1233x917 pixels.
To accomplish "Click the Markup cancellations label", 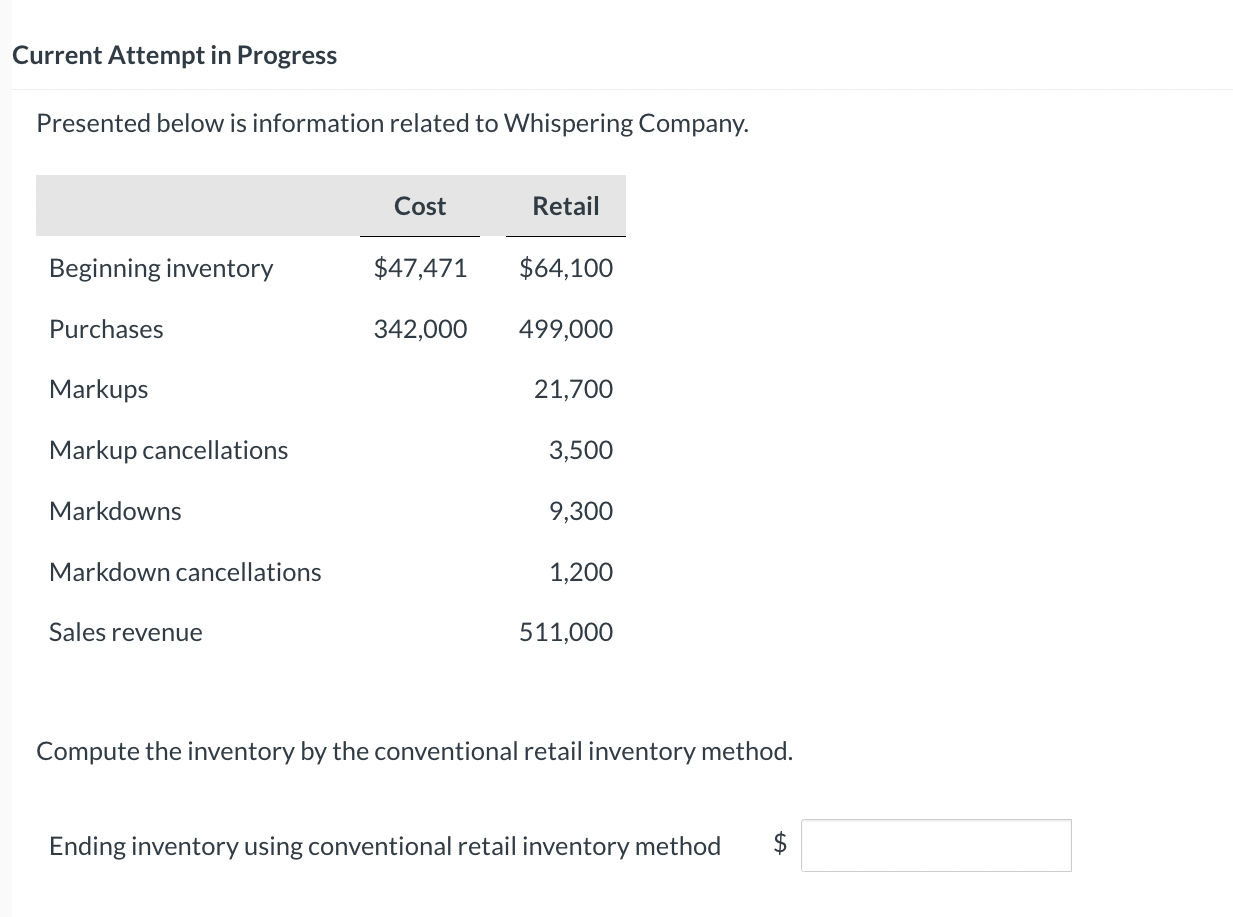I will pos(168,450).
